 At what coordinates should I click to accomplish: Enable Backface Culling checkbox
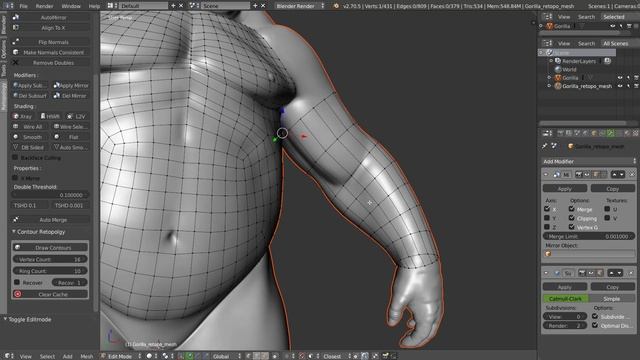[x=15, y=158]
